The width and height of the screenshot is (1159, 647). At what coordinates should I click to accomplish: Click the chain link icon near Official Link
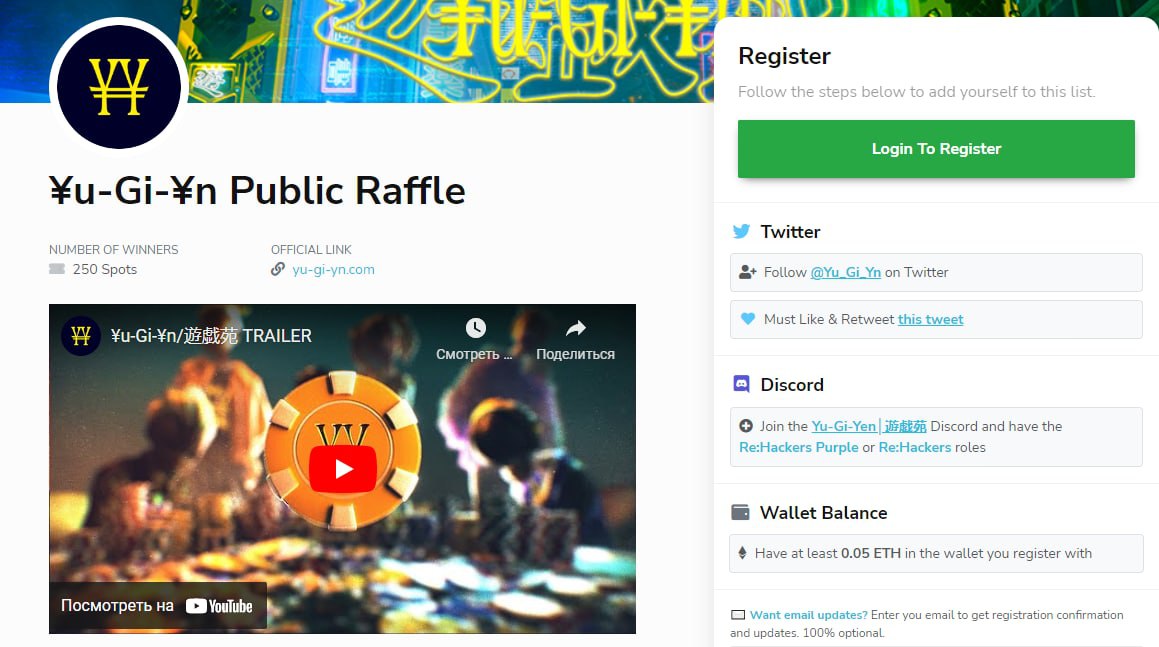click(x=278, y=269)
